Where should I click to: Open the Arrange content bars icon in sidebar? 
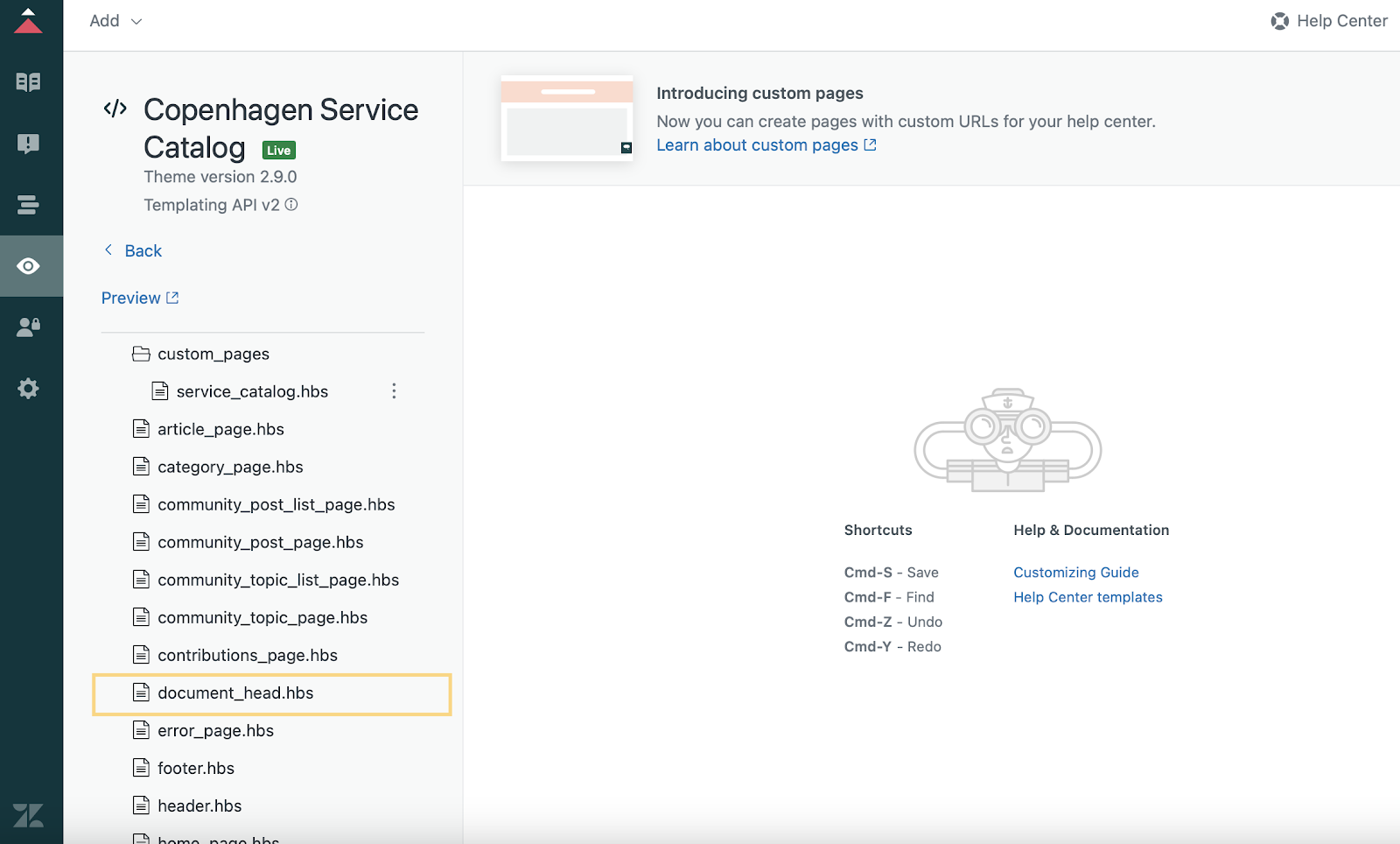28,205
